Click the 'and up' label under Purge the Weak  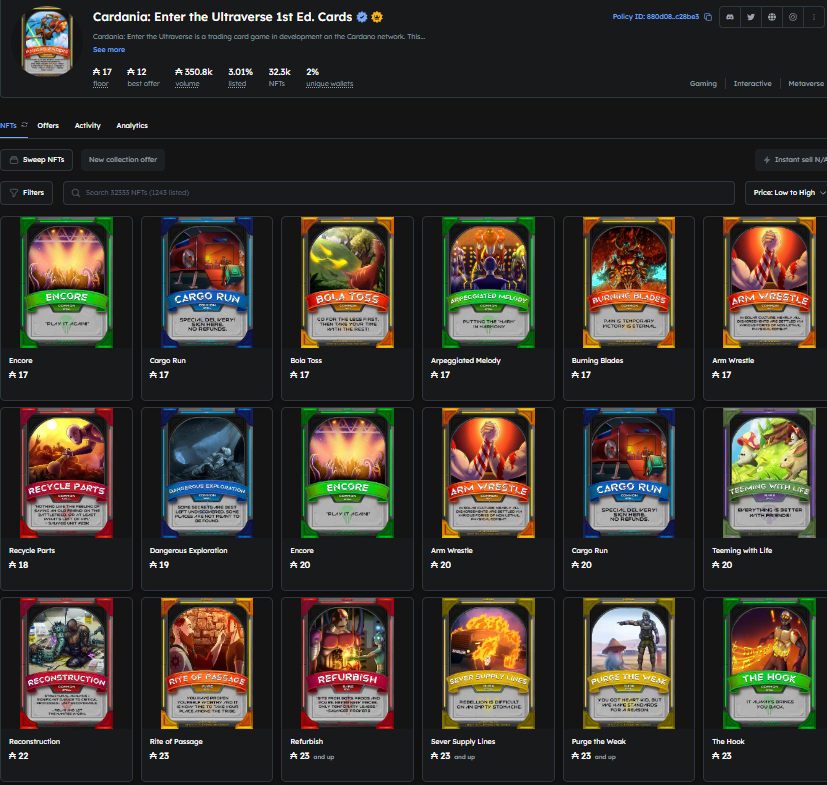click(605, 757)
